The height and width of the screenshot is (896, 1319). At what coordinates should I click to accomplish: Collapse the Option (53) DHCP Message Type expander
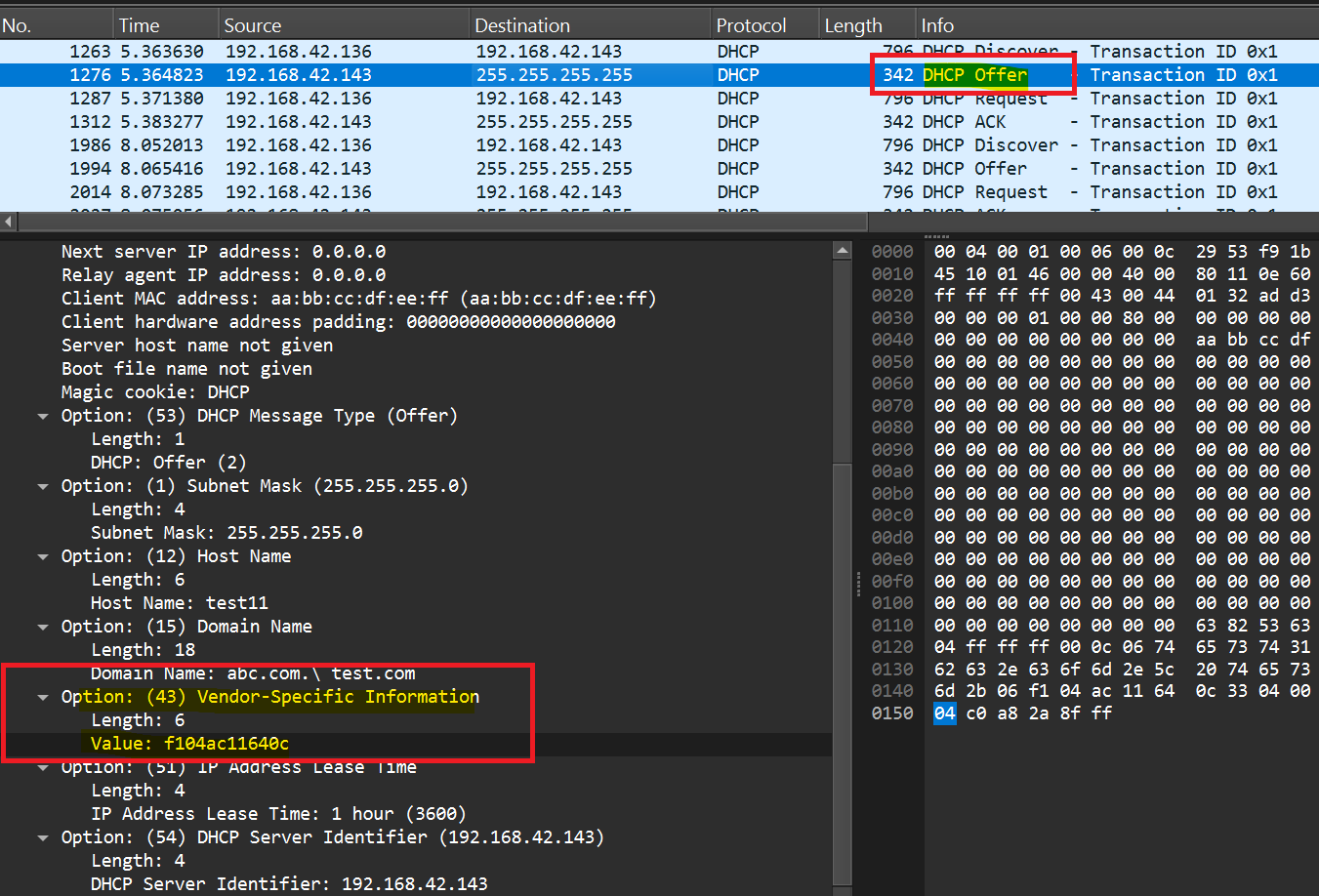pyautogui.click(x=43, y=415)
